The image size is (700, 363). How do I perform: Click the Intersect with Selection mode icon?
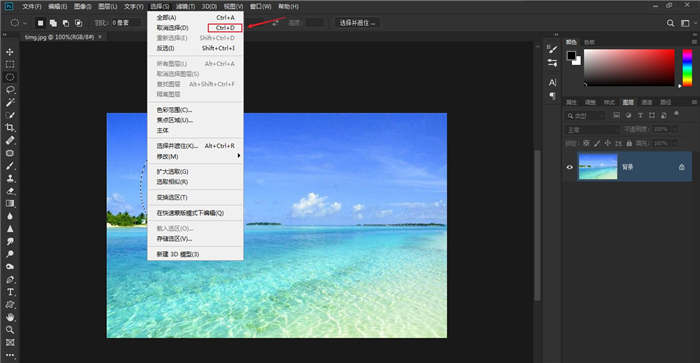pos(79,23)
